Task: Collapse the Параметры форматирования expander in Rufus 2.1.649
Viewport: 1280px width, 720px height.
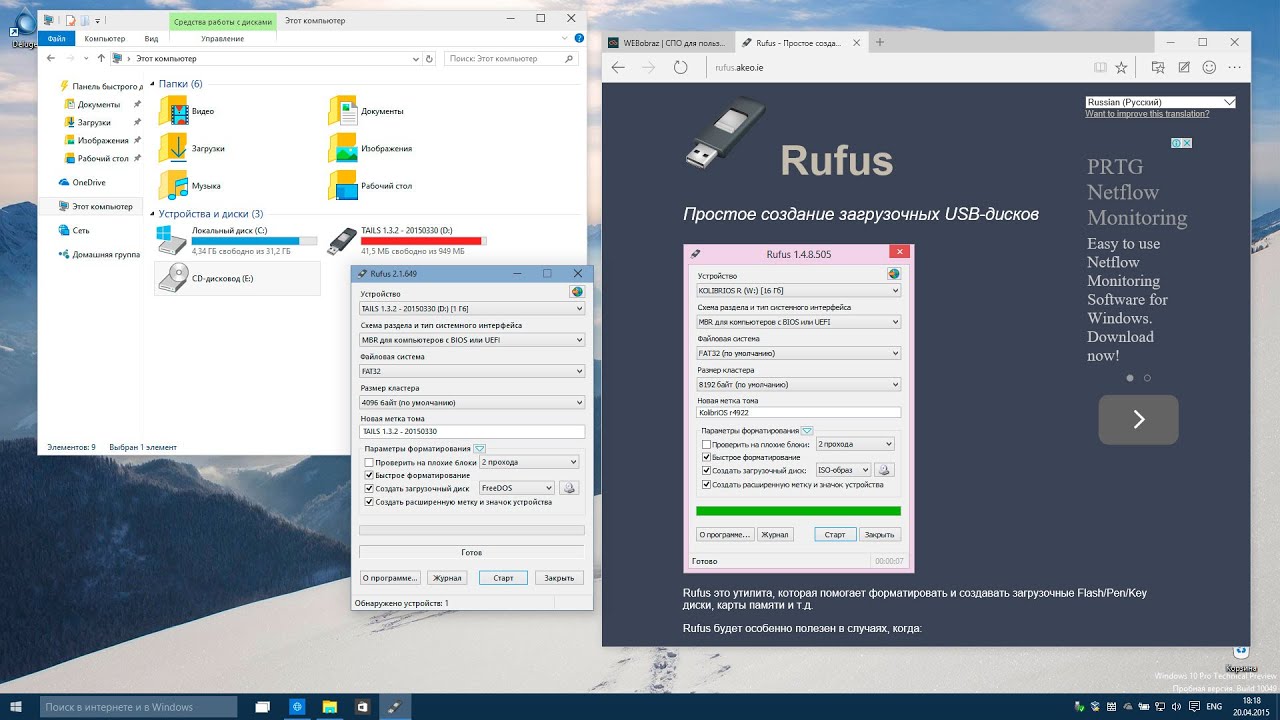Action: (479, 449)
